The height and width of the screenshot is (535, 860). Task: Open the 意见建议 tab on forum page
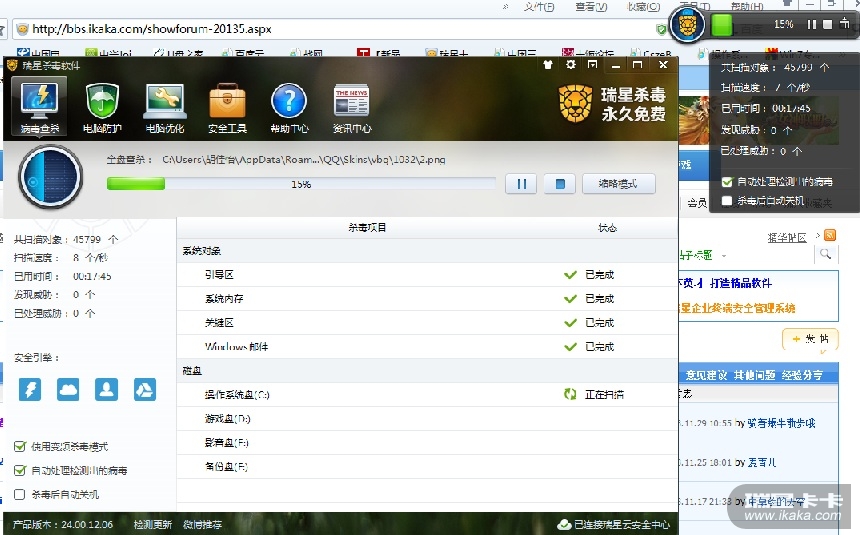[706, 375]
